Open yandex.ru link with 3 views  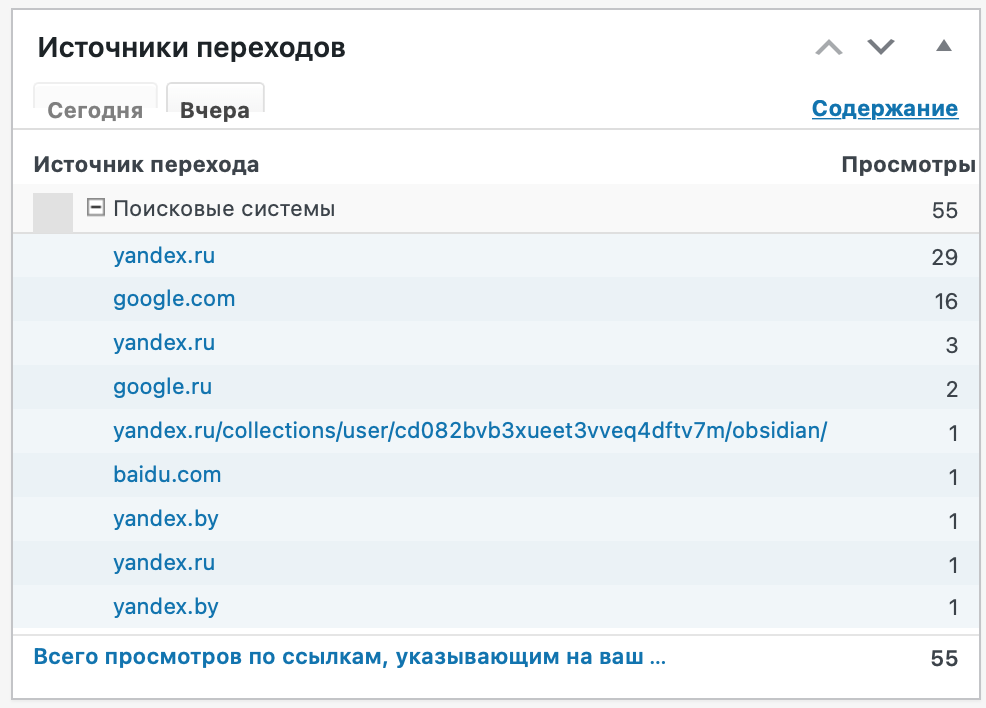point(164,343)
